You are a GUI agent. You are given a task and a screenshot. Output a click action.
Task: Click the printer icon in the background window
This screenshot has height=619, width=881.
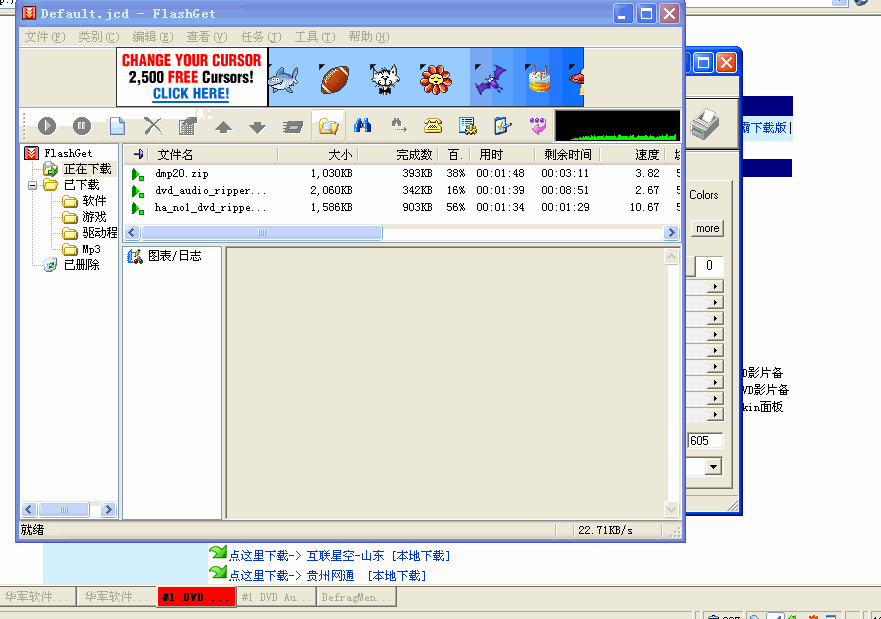[705, 124]
